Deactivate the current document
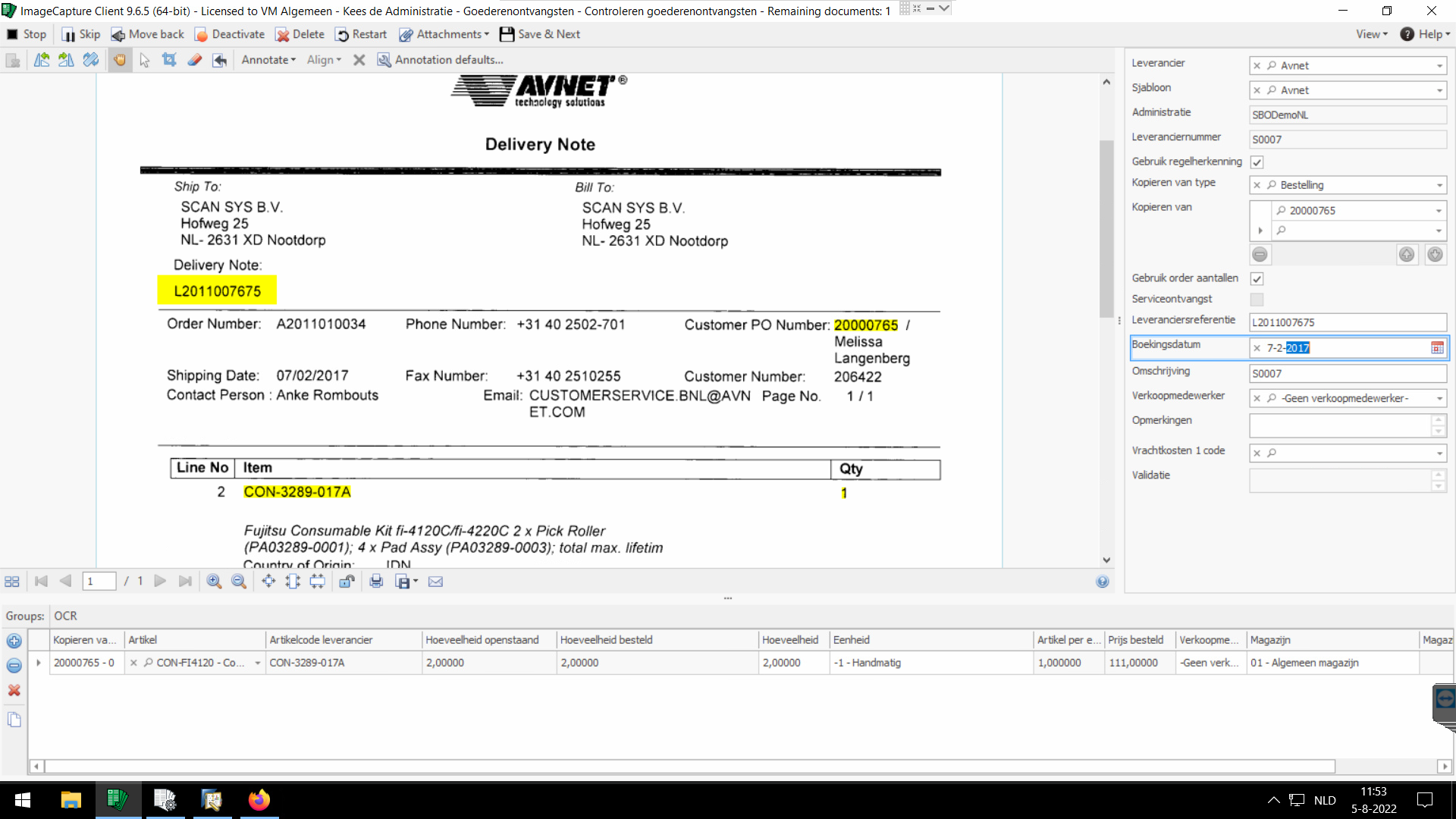 coord(230,34)
